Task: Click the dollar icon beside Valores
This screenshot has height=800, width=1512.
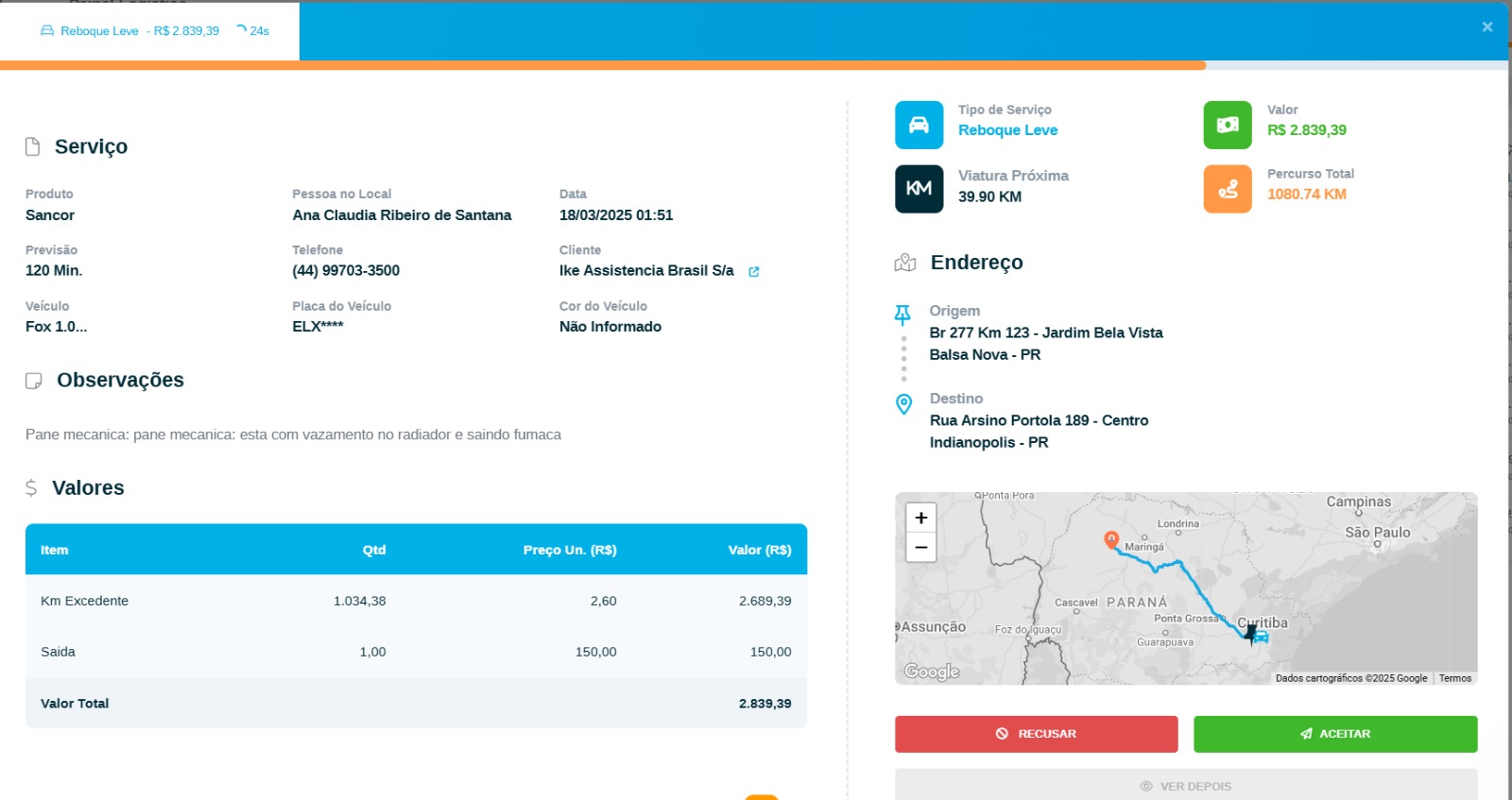Action: tap(31, 487)
